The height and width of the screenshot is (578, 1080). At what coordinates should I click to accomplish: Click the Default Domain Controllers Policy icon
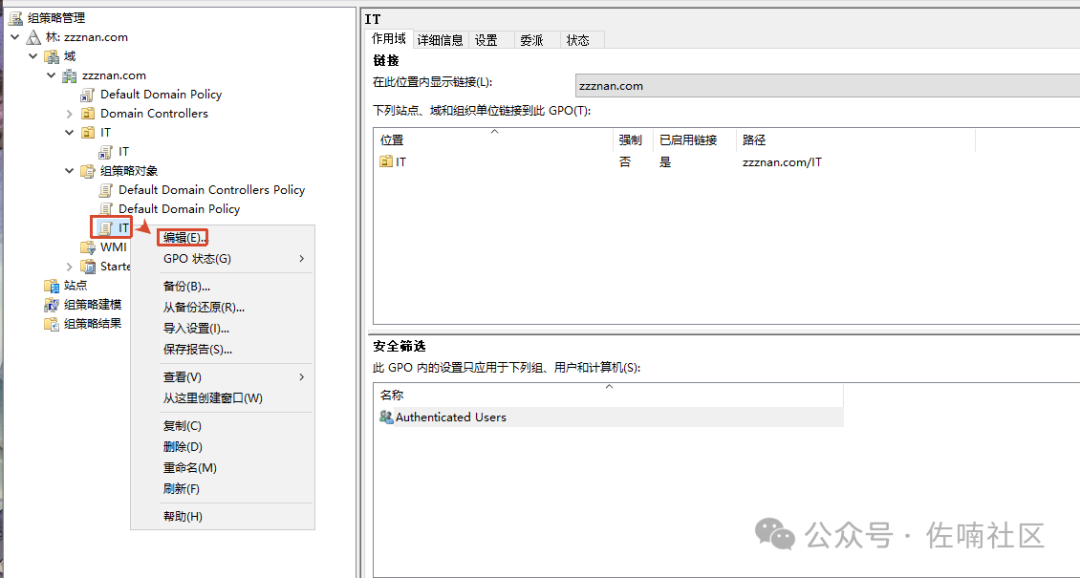coord(105,189)
